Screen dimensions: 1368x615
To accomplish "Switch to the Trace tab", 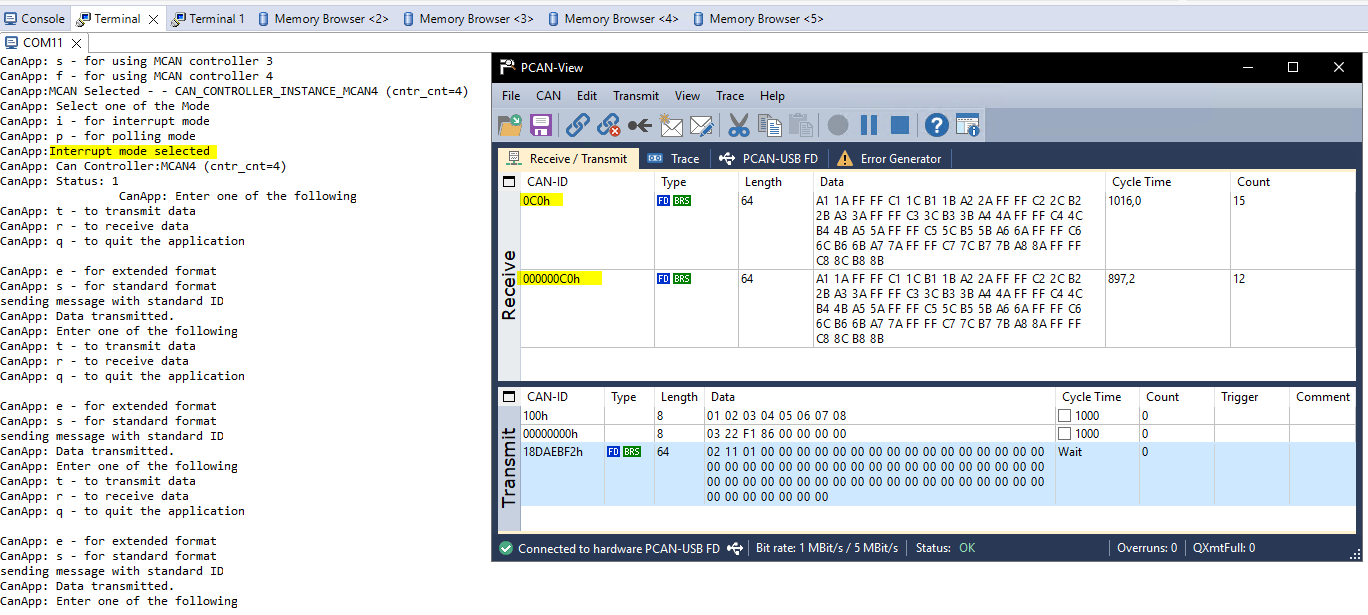I will 675,158.
